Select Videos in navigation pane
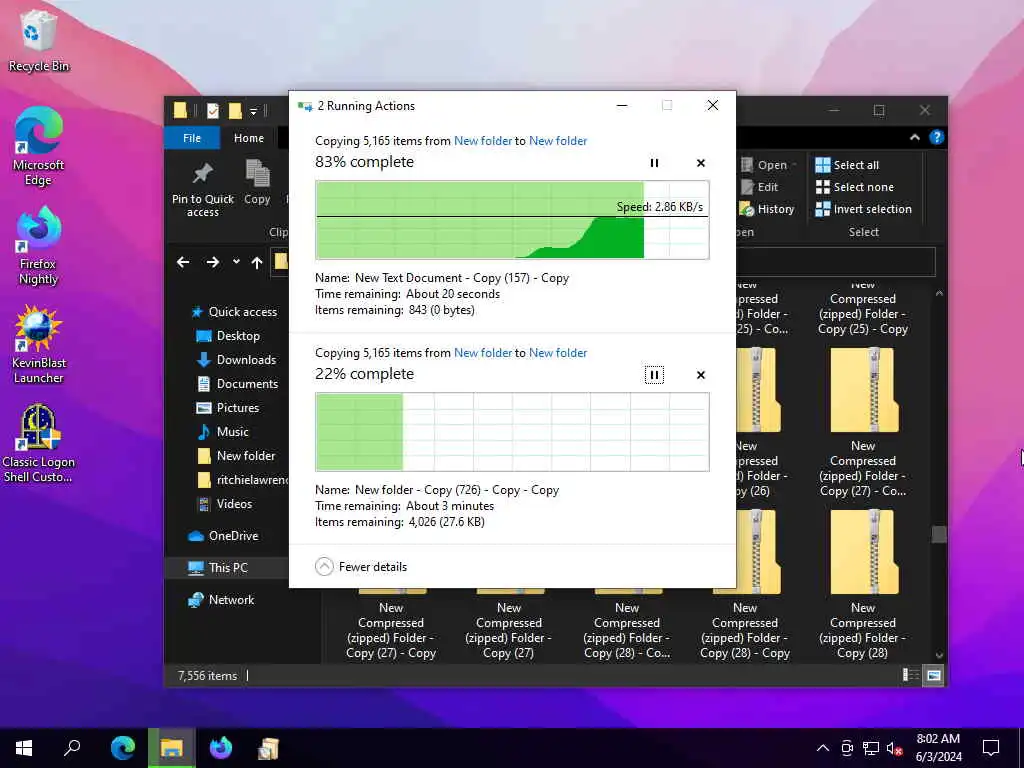1024x768 pixels. (x=225, y=504)
